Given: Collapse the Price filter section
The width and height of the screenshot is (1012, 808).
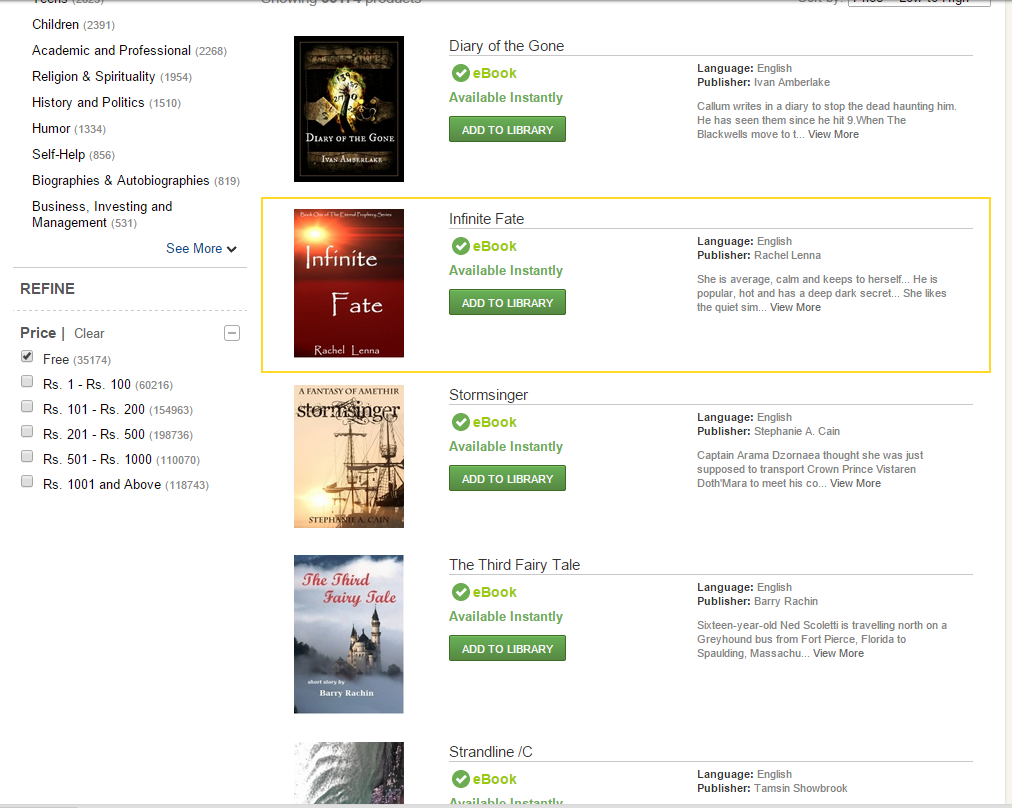Looking at the screenshot, I should [x=231, y=333].
